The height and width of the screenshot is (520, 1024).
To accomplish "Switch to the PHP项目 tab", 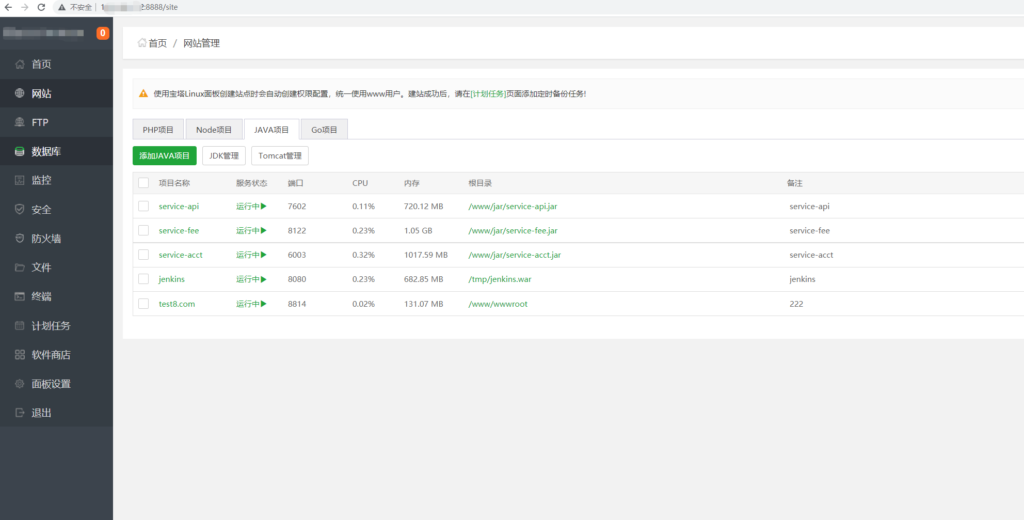I will pyautogui.click(x=158, y=129).
